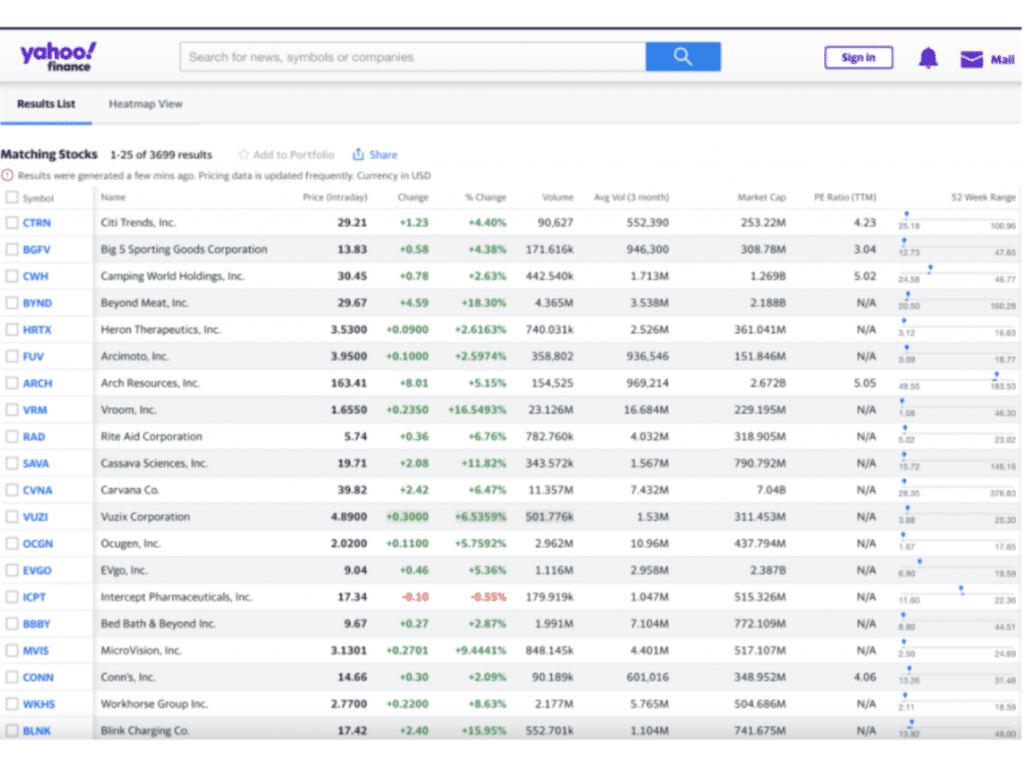Switch to the Heatmap View tab
The height and width of the screenshot is (764, 1024).
pos(146,104)
